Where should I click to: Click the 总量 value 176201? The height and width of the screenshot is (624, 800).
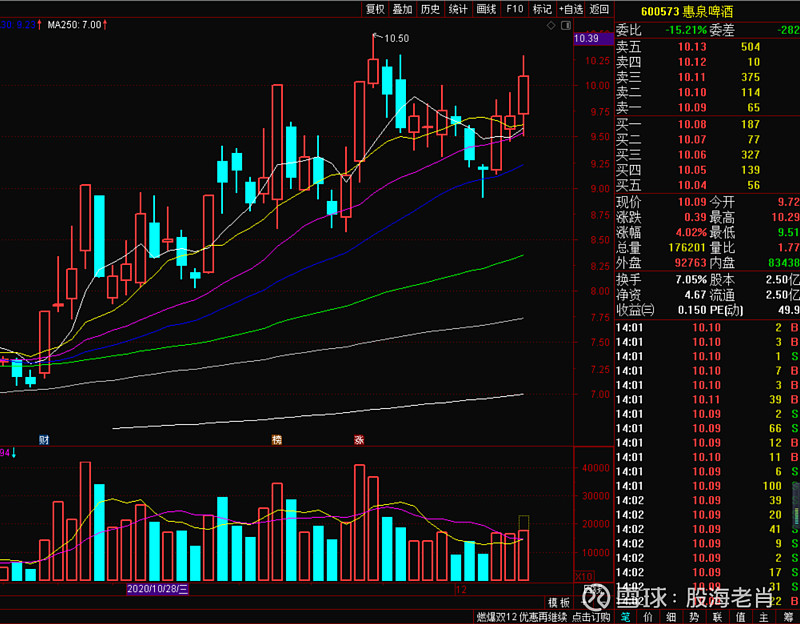[x=687, y=248]
